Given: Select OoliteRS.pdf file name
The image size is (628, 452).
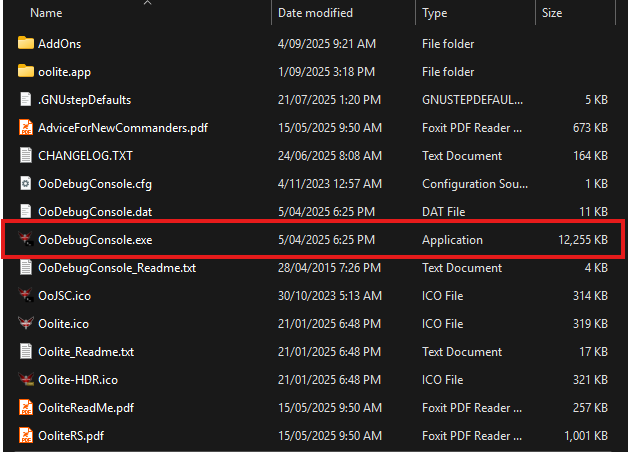Looking at the screenshot, I should tap(71, 436).
